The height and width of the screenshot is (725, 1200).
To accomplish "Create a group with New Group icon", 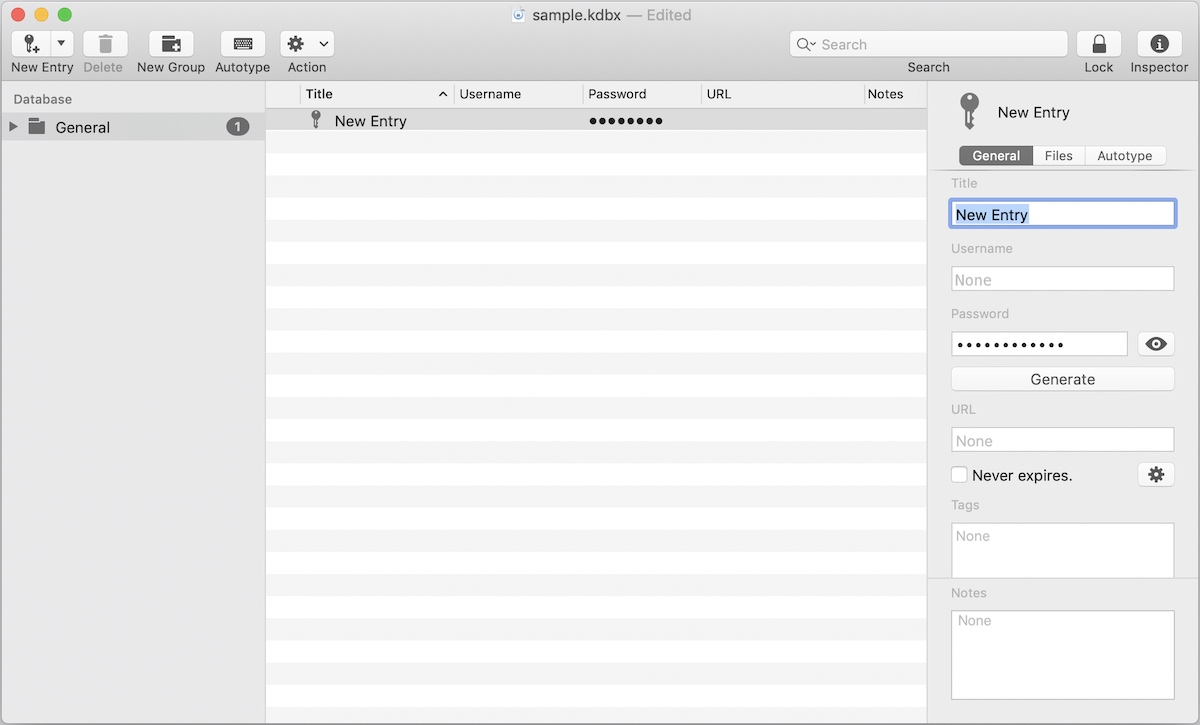I will pos(171,44).
